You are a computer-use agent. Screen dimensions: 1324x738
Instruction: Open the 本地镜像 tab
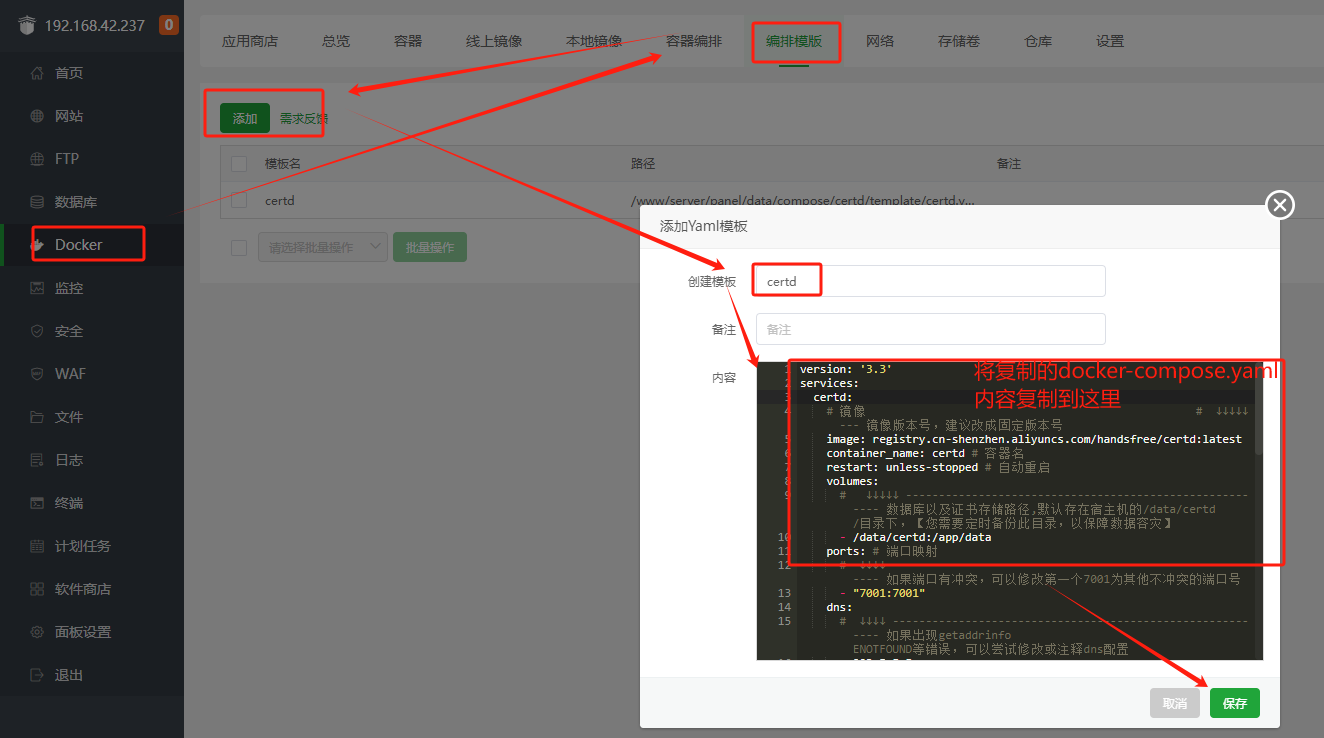(594, 41)
